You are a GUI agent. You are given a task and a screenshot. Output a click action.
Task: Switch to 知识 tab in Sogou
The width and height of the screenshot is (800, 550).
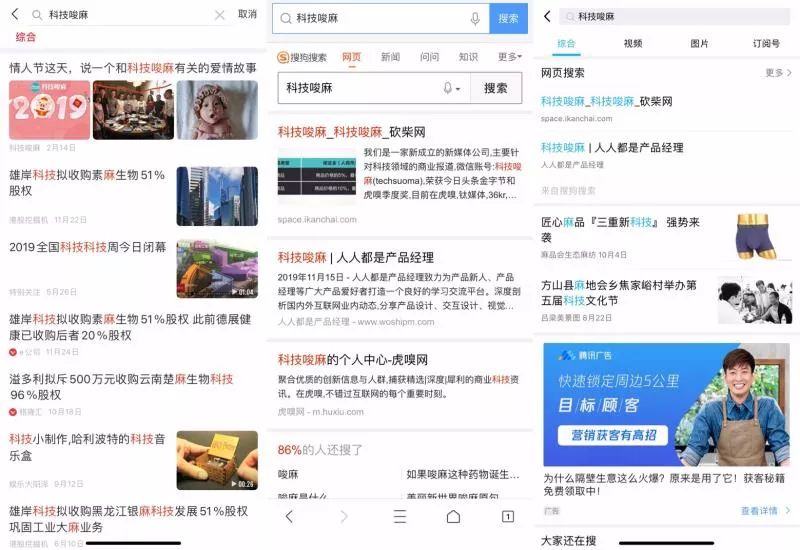click(468, 57)
